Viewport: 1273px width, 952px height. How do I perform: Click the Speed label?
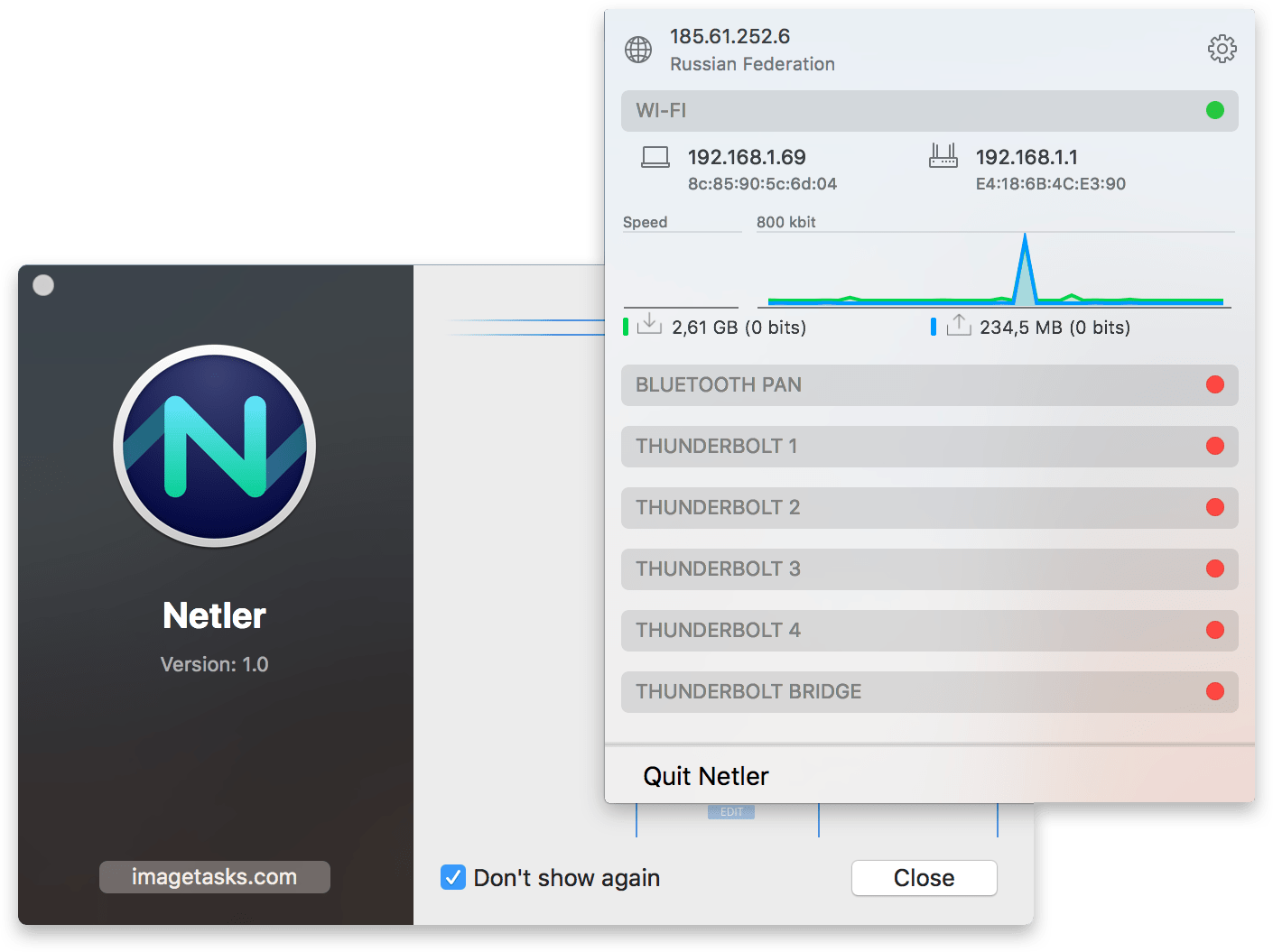pyautogui.click(x=645, y=222)
